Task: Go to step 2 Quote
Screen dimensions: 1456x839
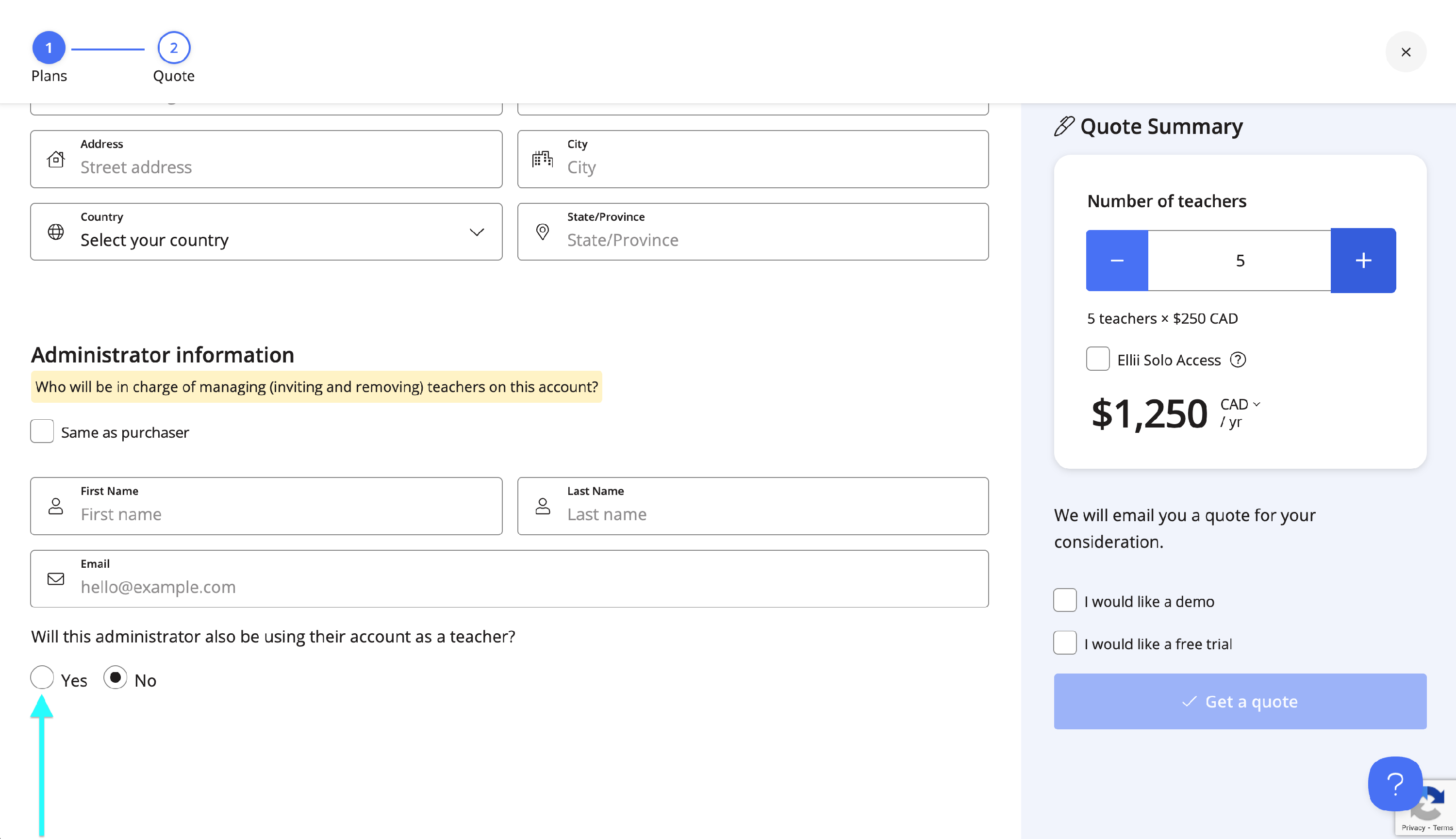Action: click(x=173, y=48)
